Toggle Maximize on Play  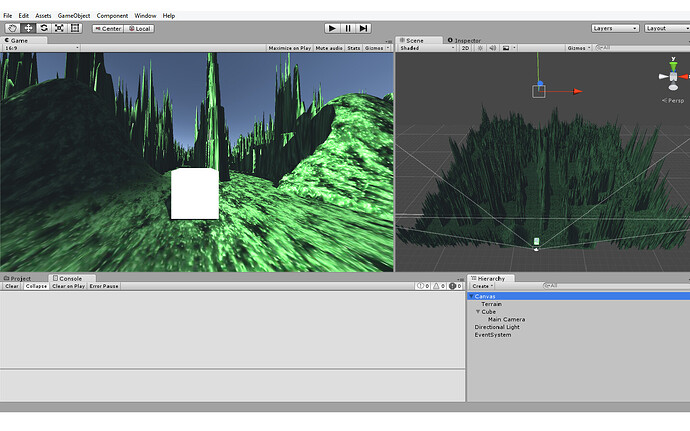click(x=290, y=48)
